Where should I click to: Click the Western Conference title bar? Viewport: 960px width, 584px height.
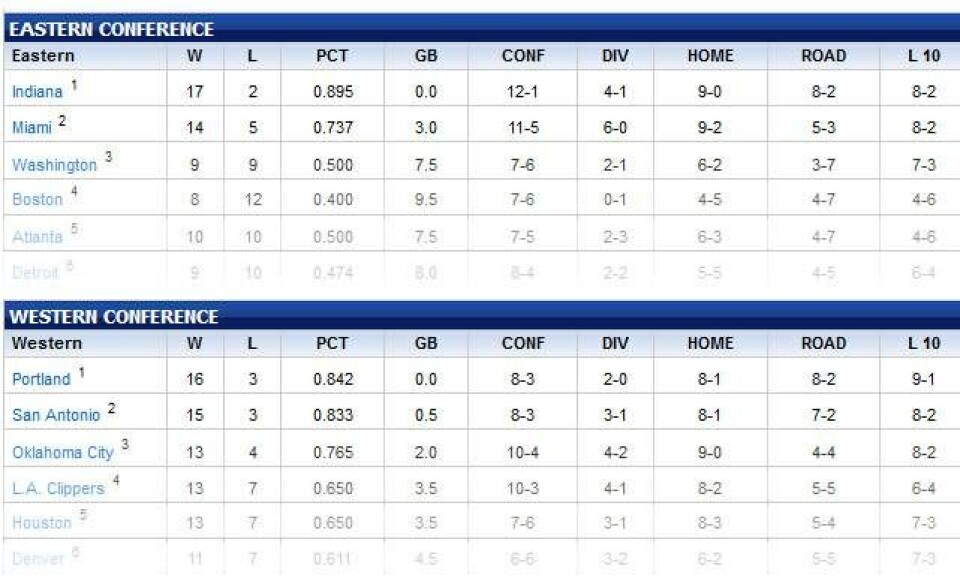(x=480, y=317)
